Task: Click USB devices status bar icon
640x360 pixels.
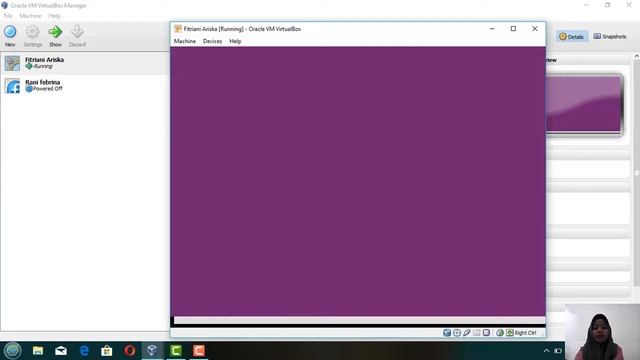Action: click(x=467, y=333)
